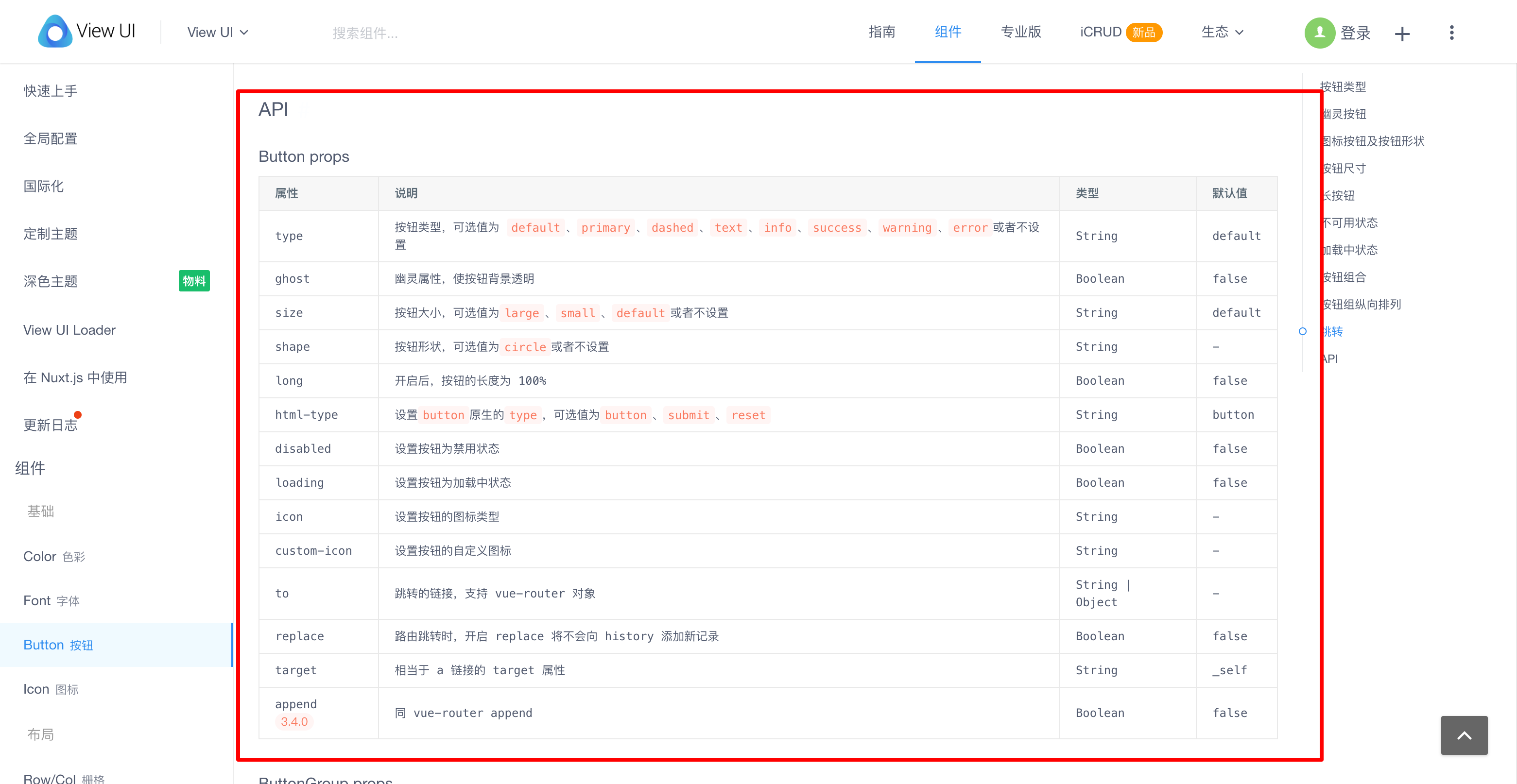Open the View UI Loader page

[x=69, y=330]
